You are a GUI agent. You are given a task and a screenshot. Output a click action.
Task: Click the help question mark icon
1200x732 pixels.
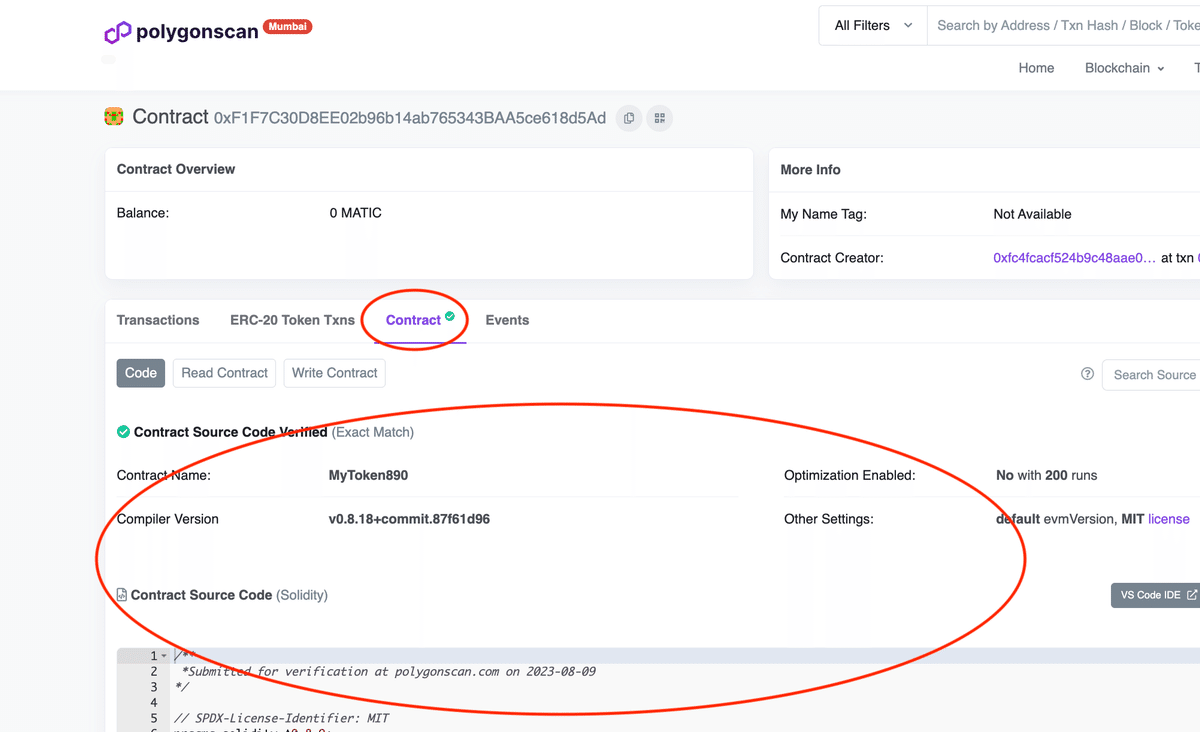(x=1087, y=374)
